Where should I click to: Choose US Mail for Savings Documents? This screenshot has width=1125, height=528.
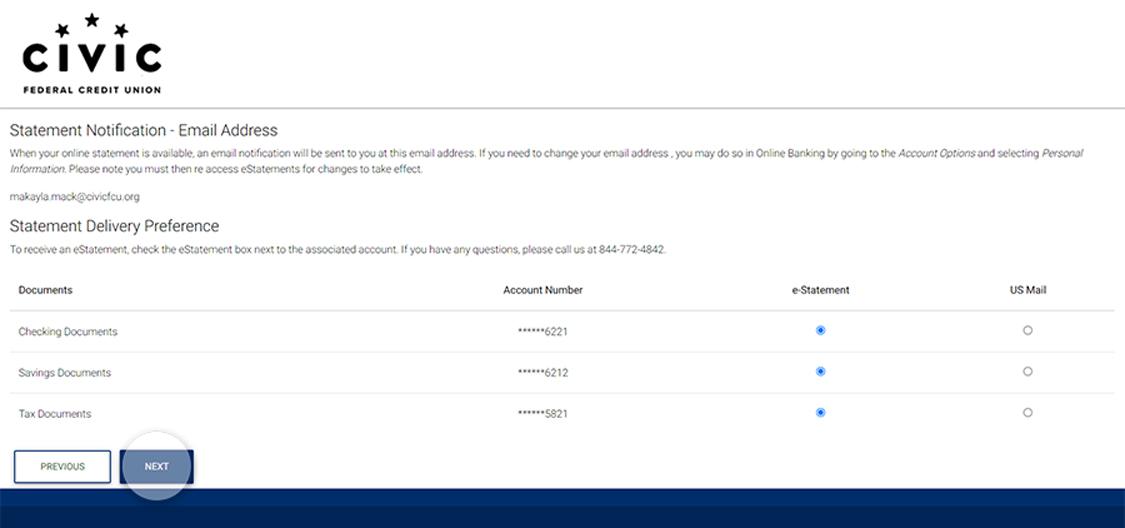click(x=1027, y=372)
